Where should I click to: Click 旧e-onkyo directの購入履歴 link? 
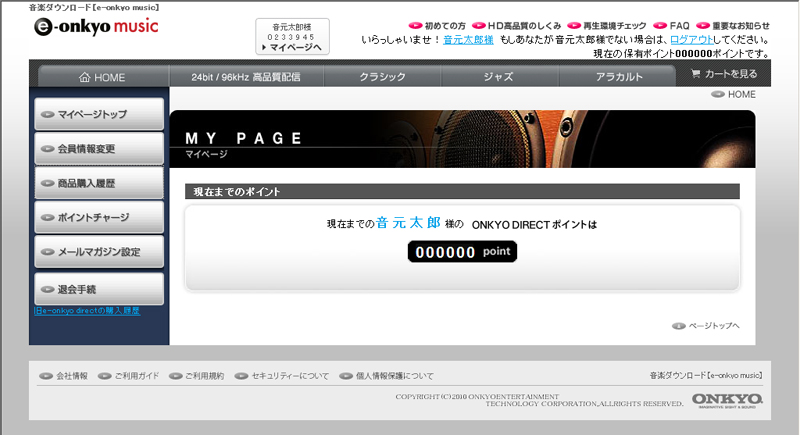[87, 311]
